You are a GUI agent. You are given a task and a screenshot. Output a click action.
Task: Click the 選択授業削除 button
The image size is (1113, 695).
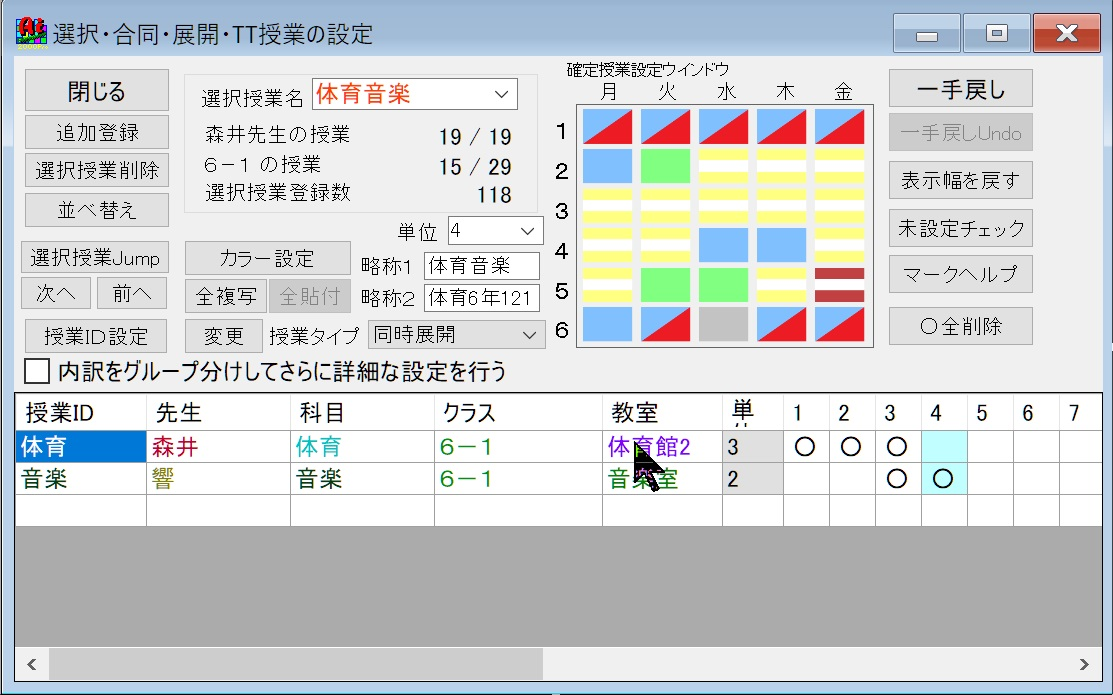97,170
